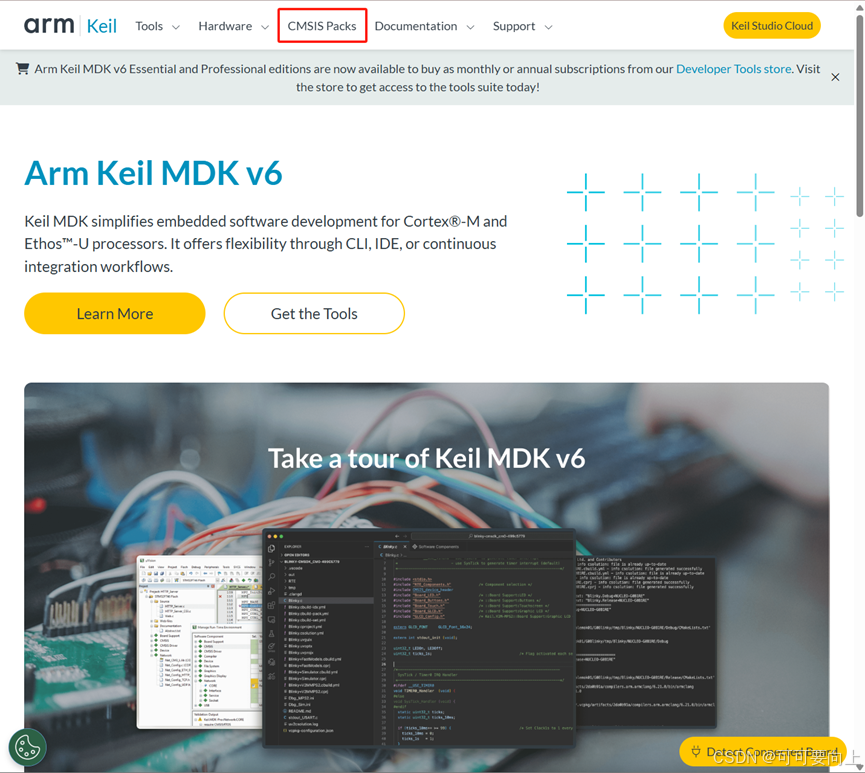Click the plug icon on Detect Board button
This screenshot has height=773, width=865.
[x=696, y=751]
